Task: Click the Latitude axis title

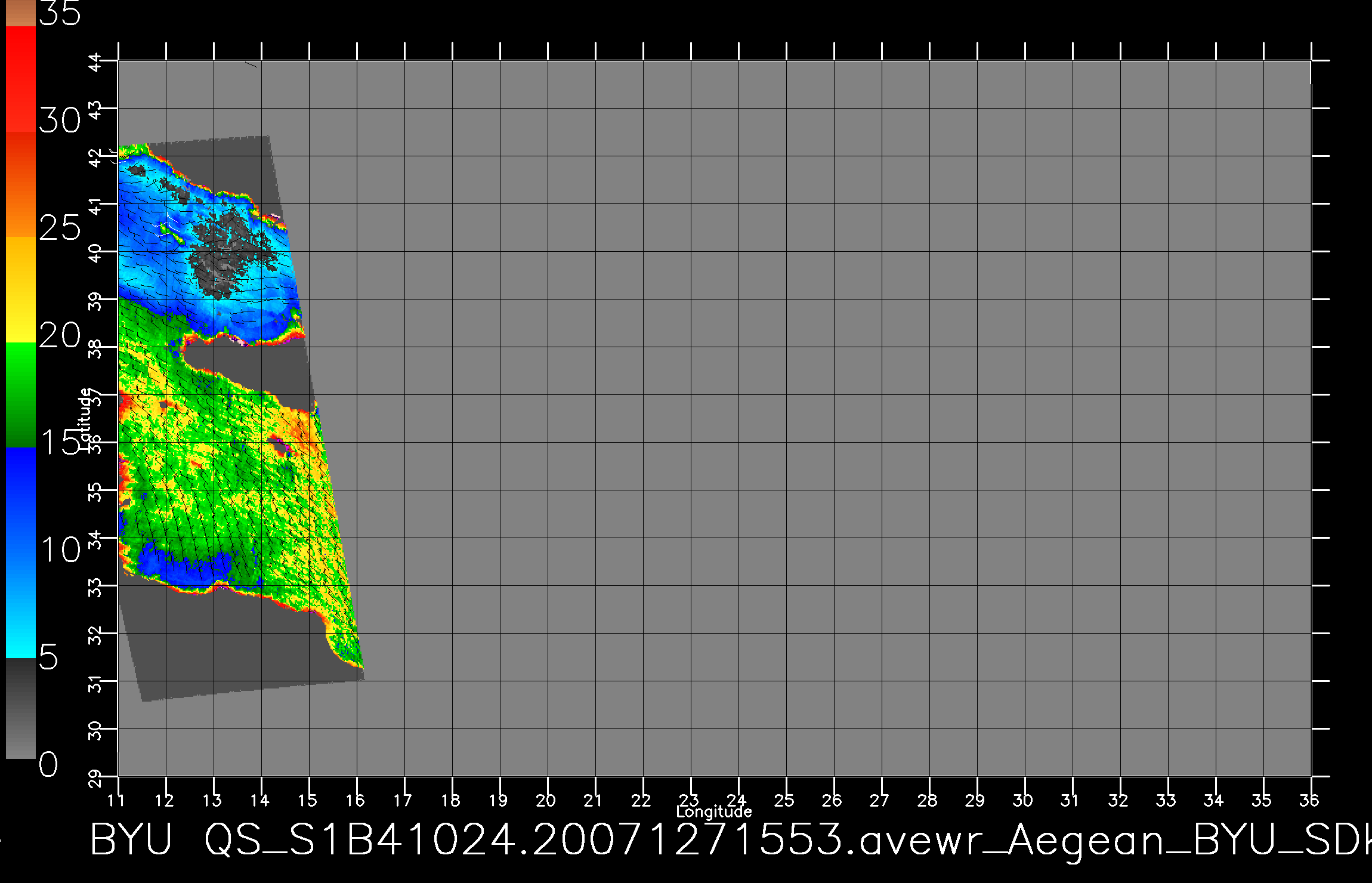Action: click(85, 418)
